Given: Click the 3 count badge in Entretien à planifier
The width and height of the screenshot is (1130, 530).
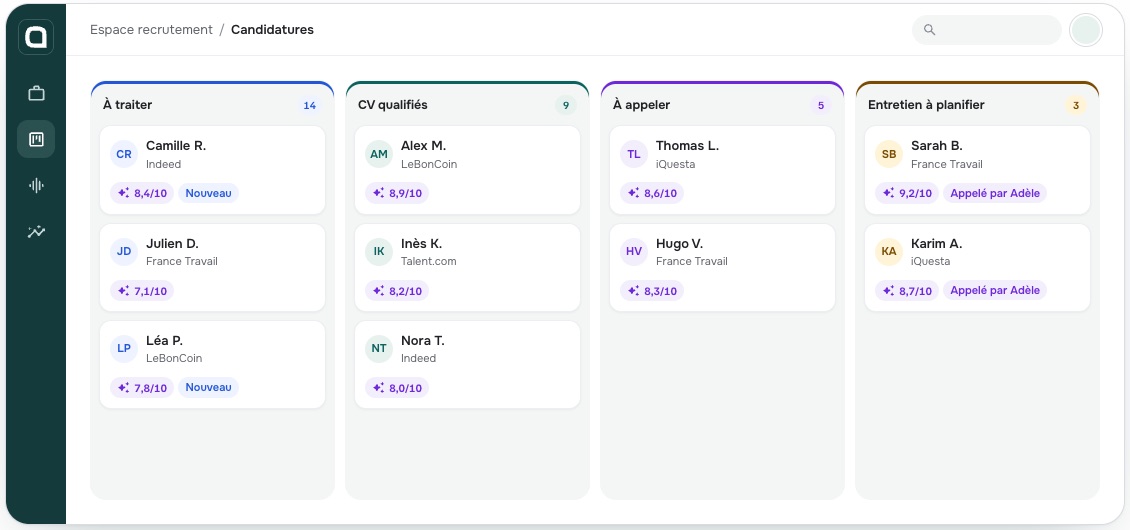Looking at the screenshot, I should point(1076,105).
